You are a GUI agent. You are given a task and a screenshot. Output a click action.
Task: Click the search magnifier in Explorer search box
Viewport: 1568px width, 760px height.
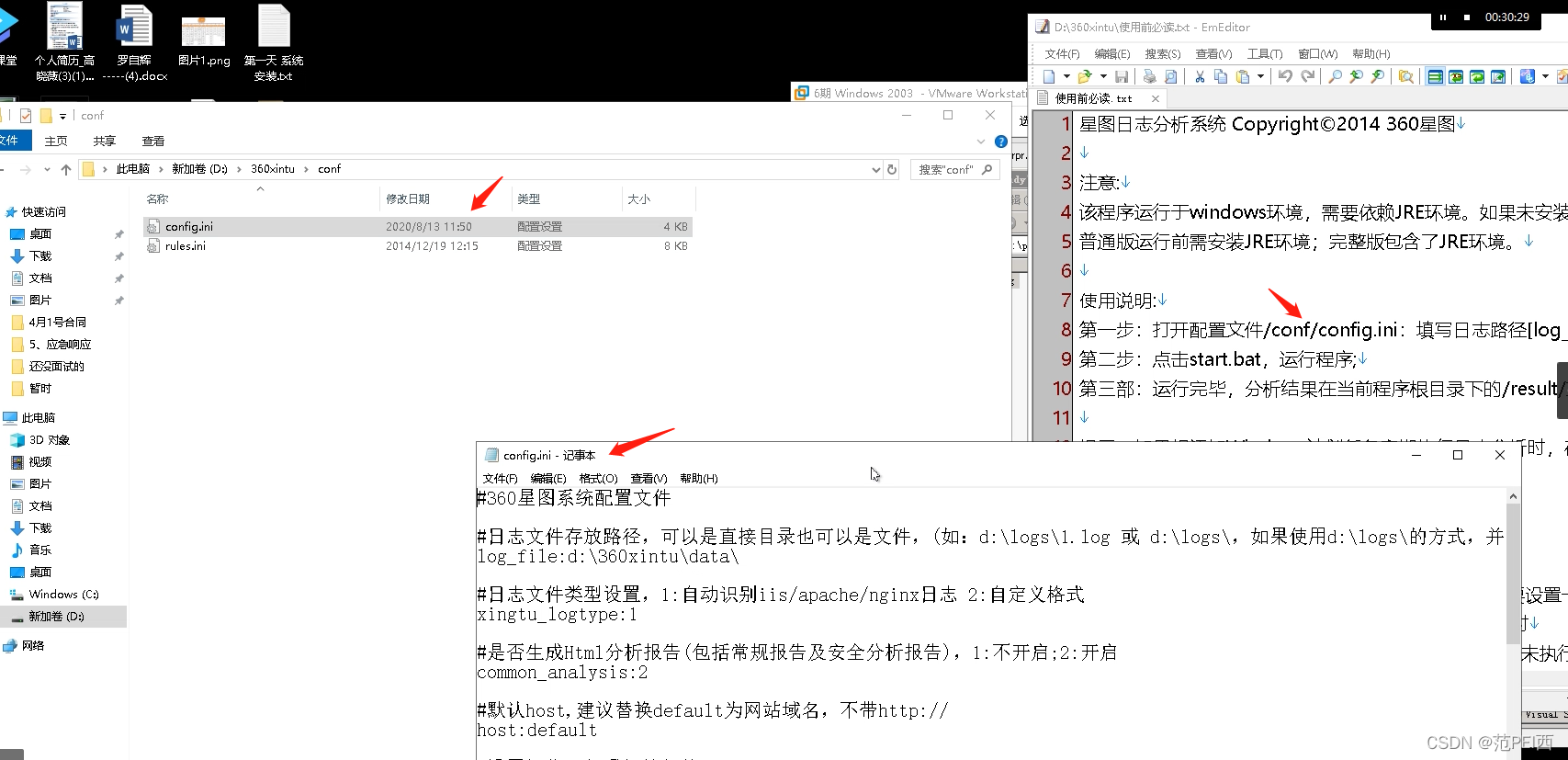[987, 169]
